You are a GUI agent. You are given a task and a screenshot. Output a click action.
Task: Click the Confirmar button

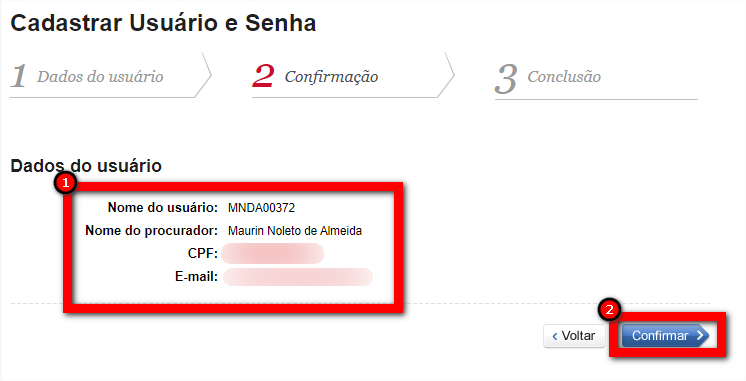point(665,336)
